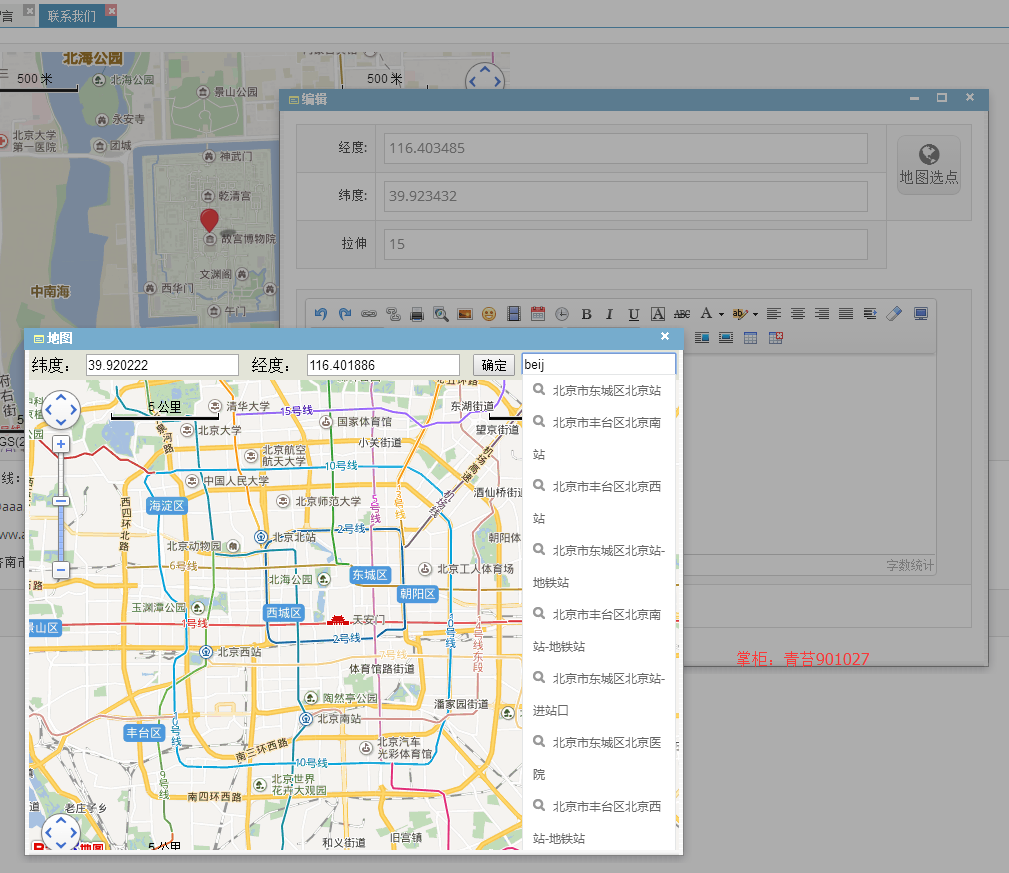Click the 地图选点 map pick button
The height and width of the screenshot is (873, 1009).
point(929,165)
